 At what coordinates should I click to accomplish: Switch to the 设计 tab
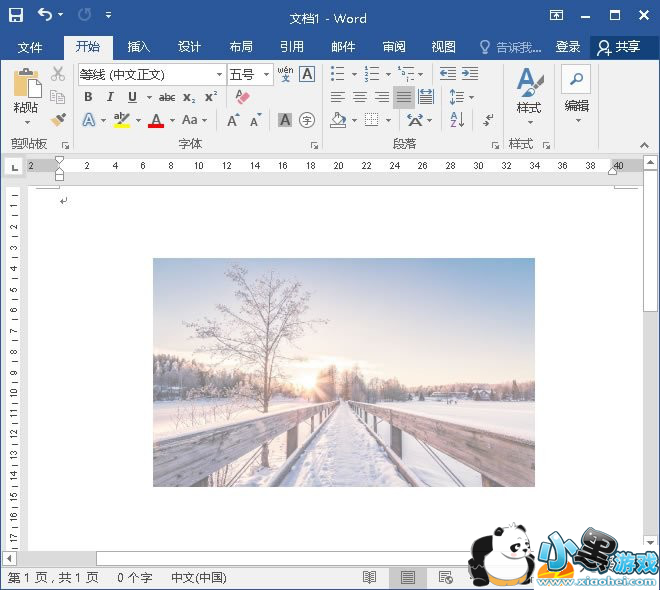pos(189,47)
